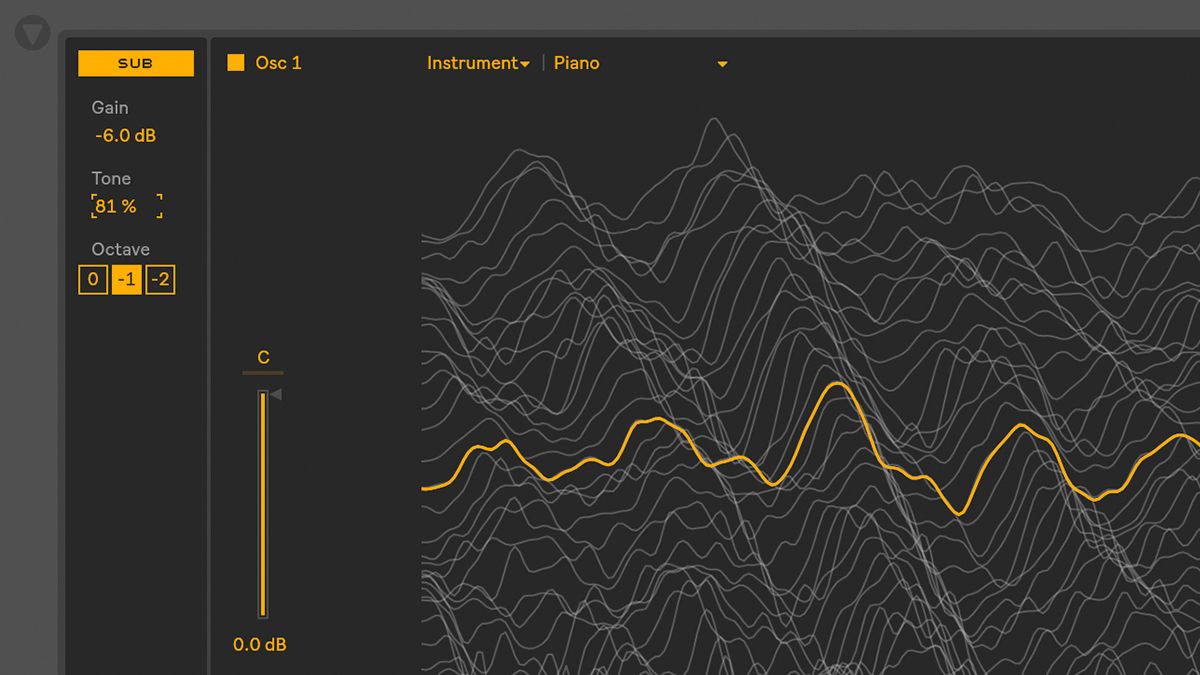Switch to the Osc 1 tab
1200x675 pixels.
(x=278, y=62)
